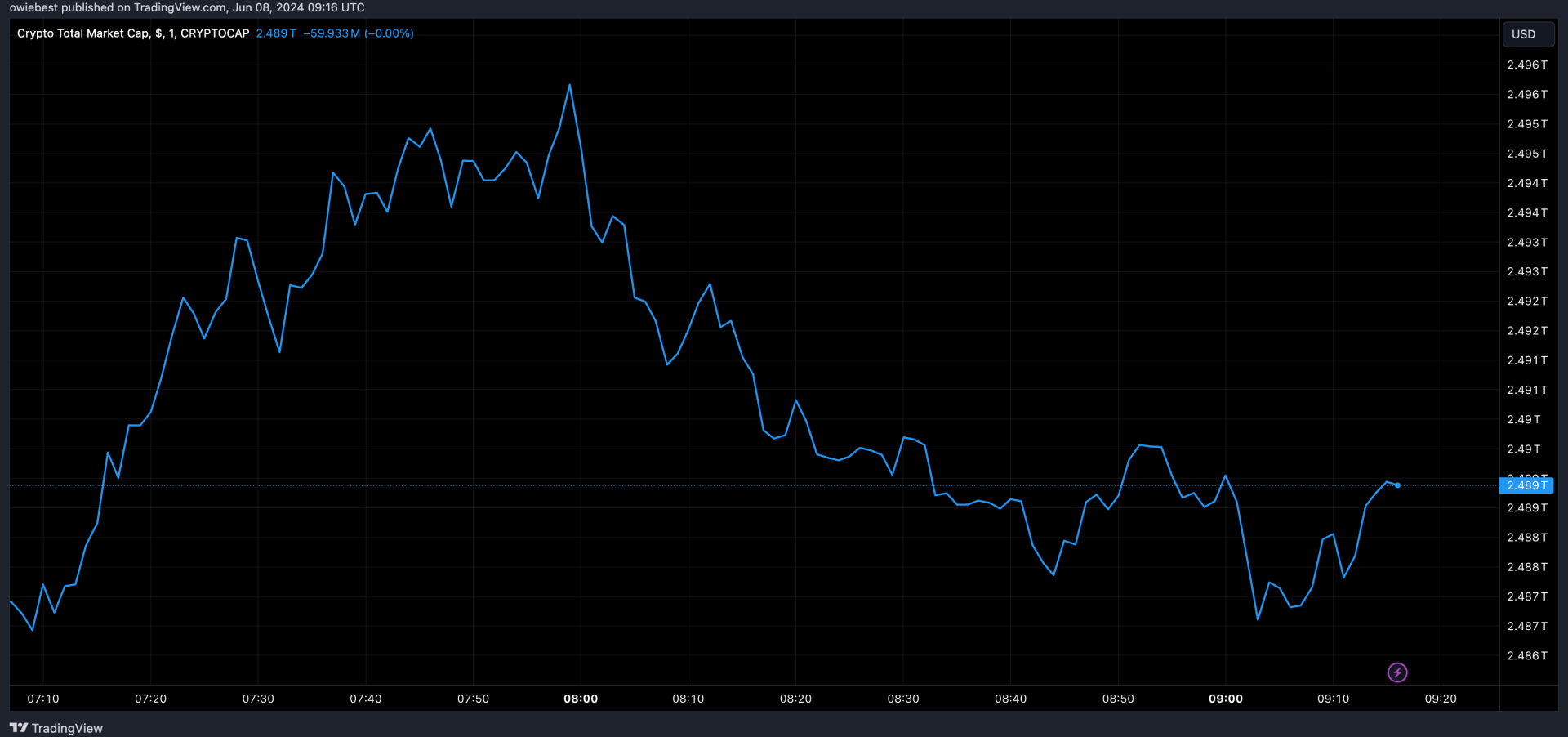
Task: Click the 2.489T value in legend
Action: (276, 33)
